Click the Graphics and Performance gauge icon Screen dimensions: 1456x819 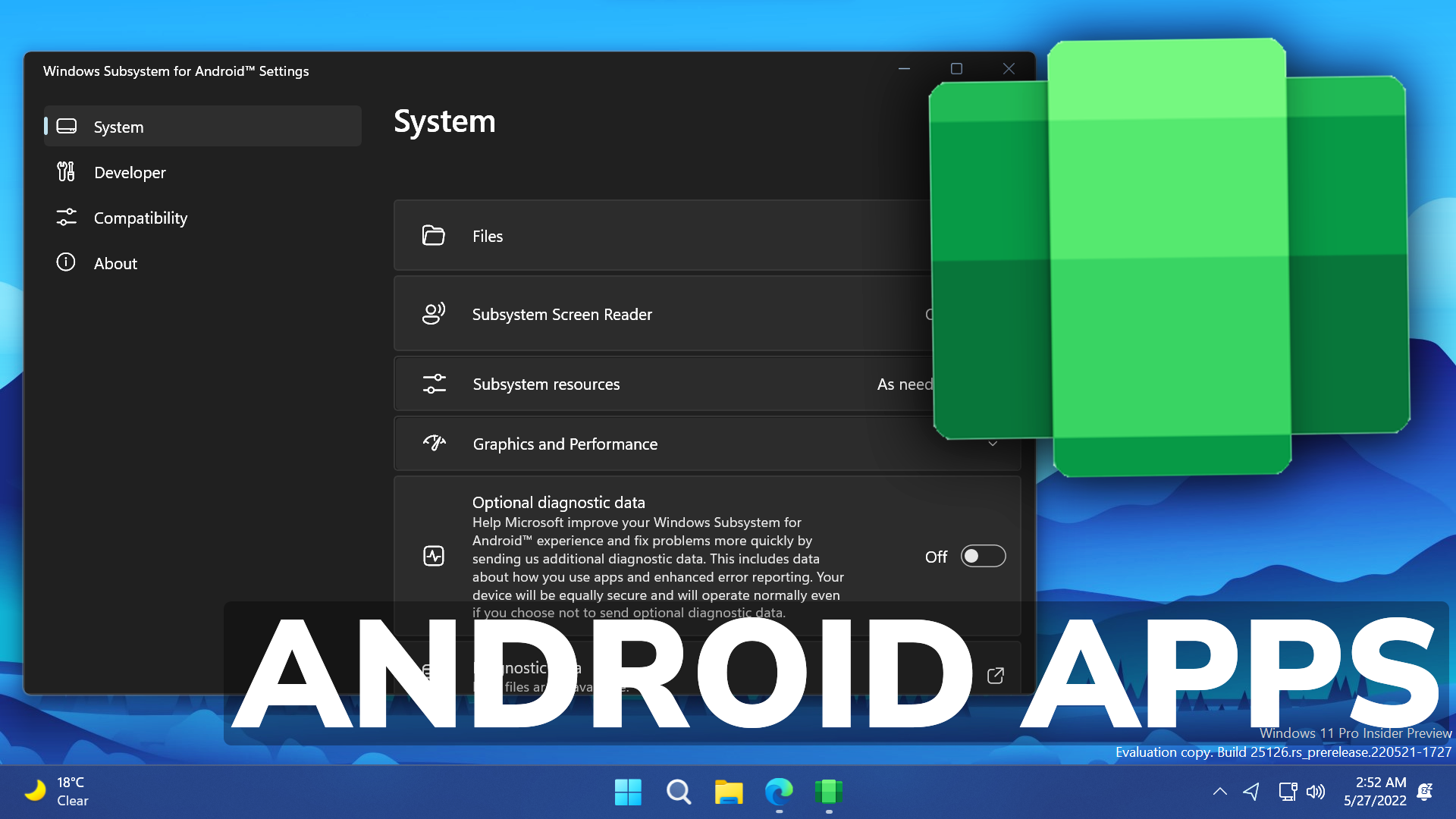coord(435,444)
